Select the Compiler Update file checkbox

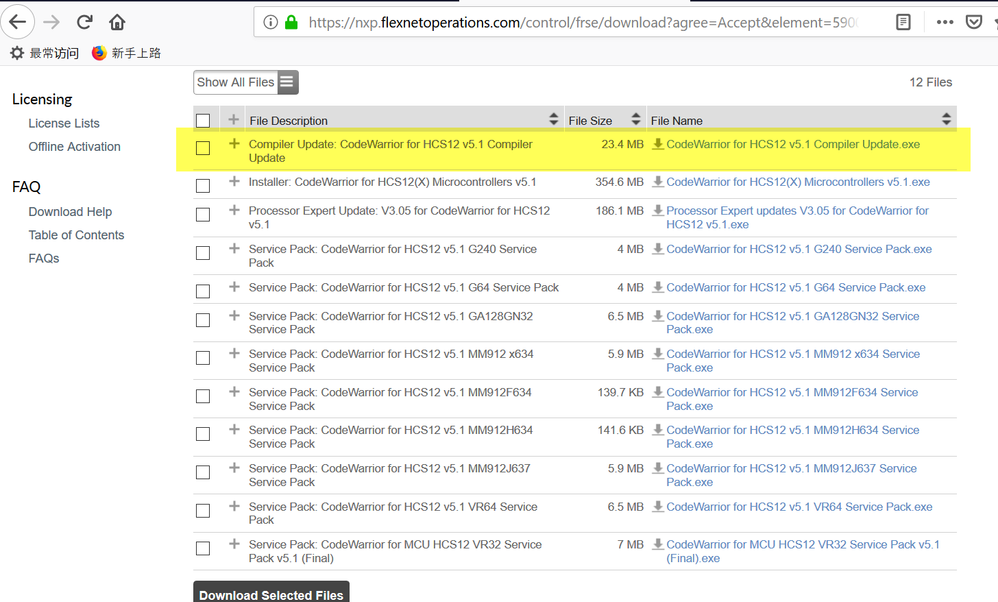(x=203, y=148)
